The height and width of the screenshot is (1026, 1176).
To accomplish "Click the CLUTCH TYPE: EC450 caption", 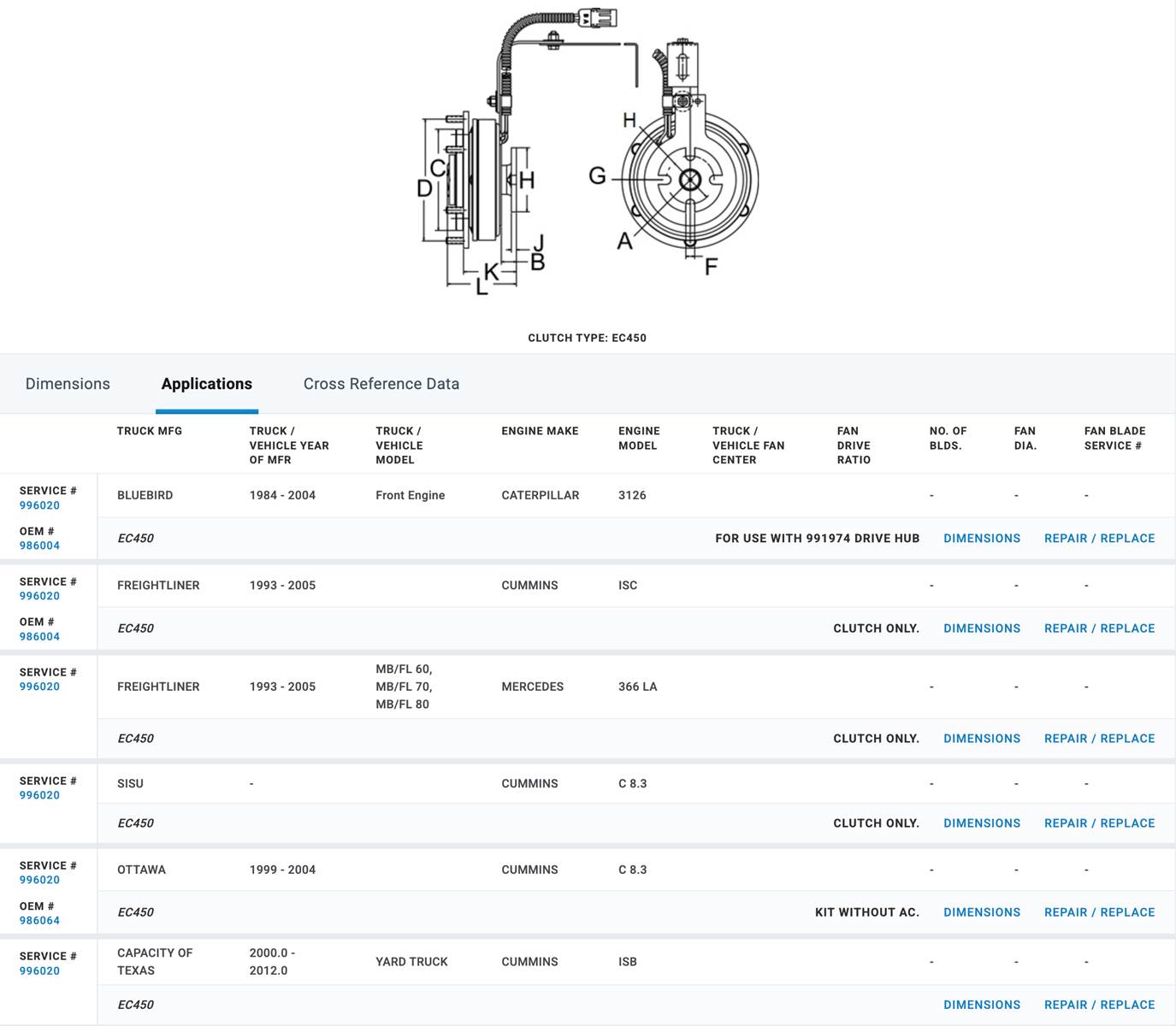I will (x=587, y=338).
